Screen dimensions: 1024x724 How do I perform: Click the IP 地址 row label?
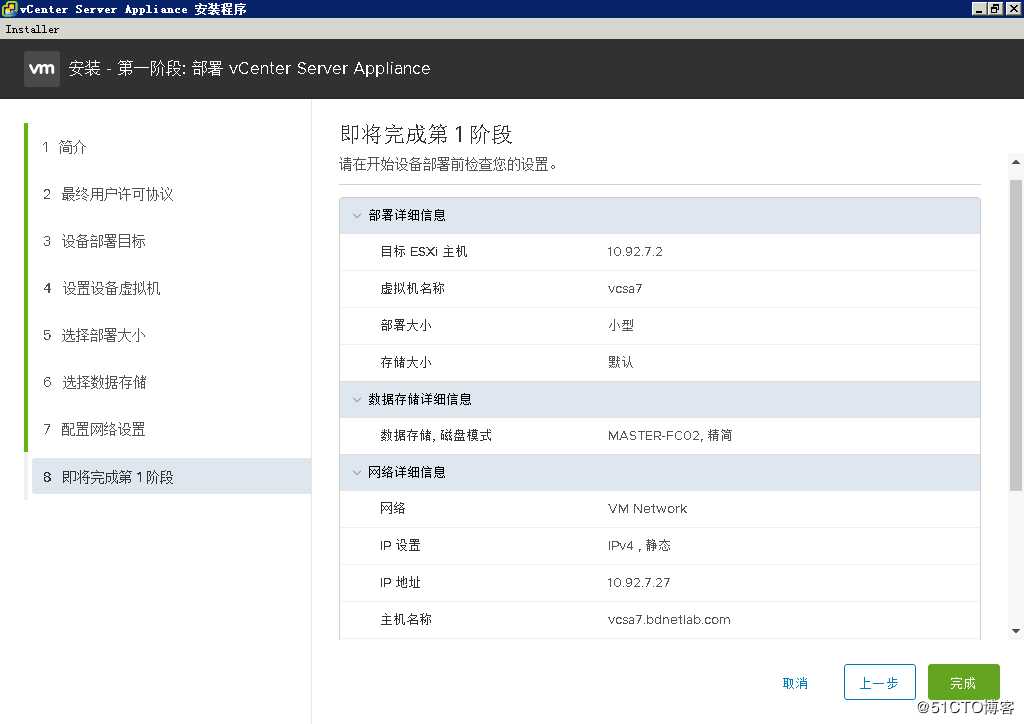tap(400, 582)
